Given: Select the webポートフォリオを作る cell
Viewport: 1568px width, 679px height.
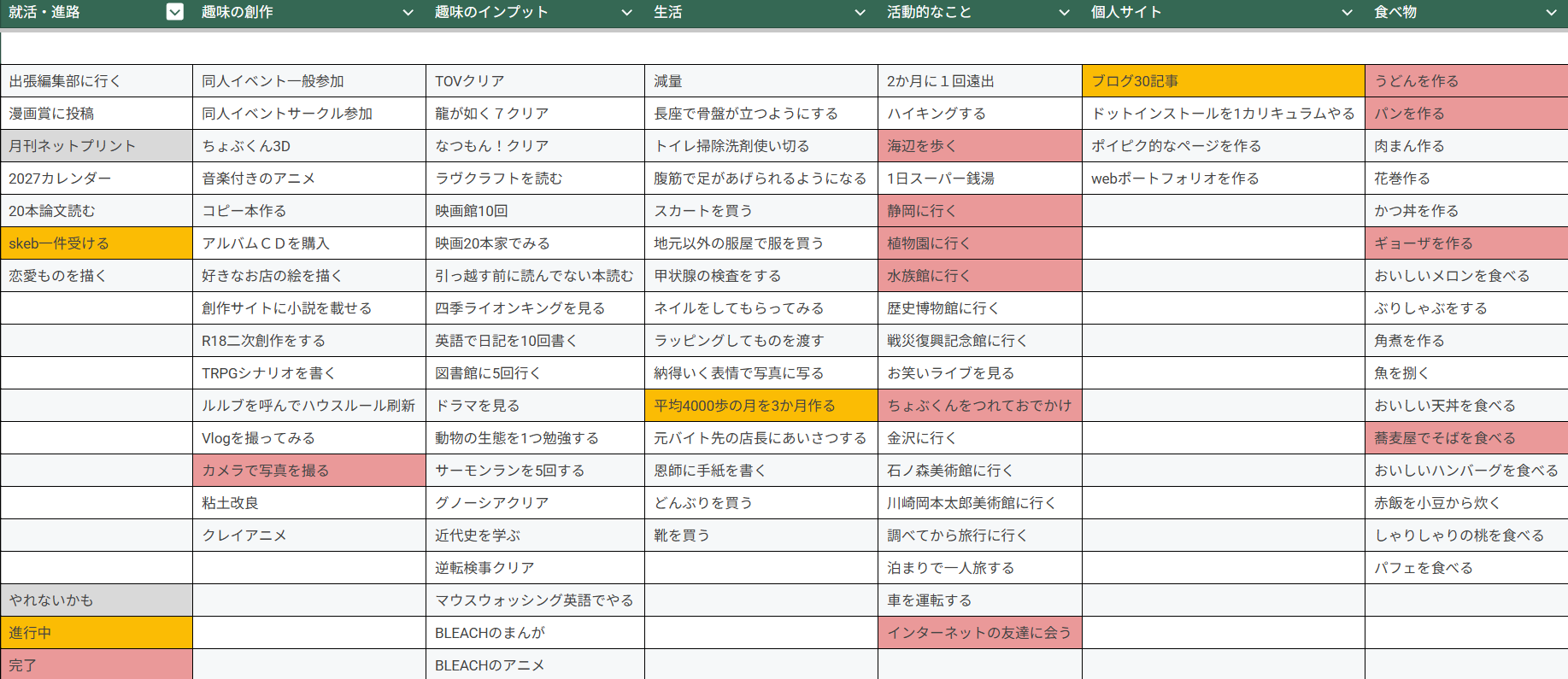Looking at the screenshot, I should click(x=1223, y=179).
